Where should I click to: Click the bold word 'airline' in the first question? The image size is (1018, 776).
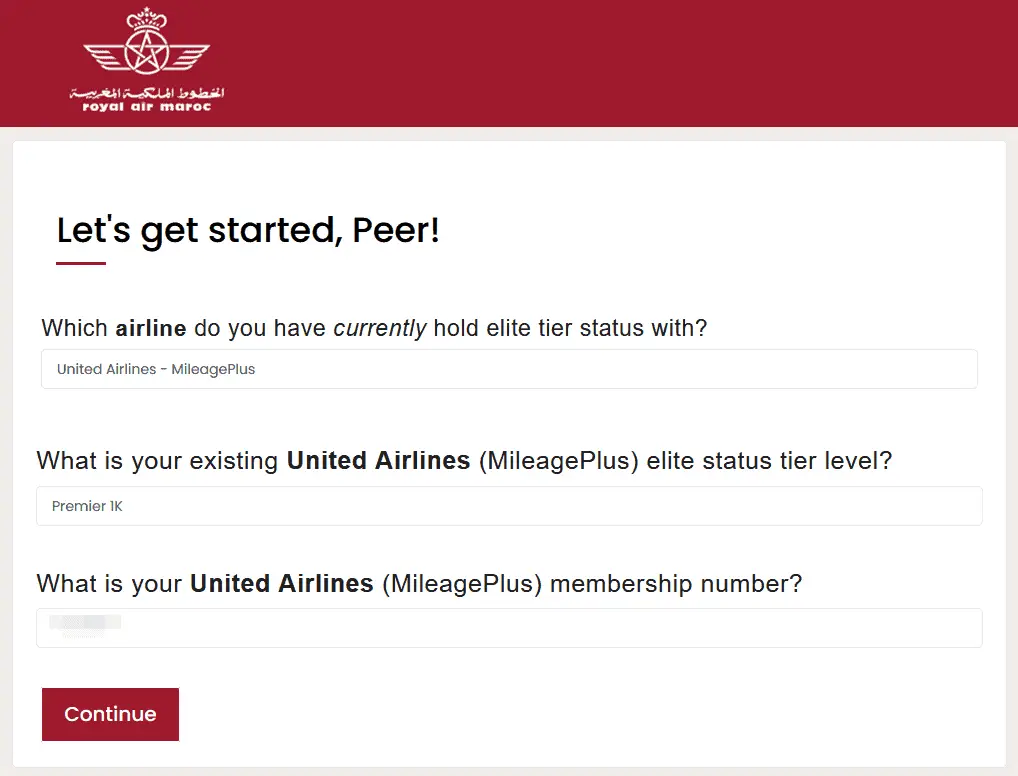[x=151, y=328]
